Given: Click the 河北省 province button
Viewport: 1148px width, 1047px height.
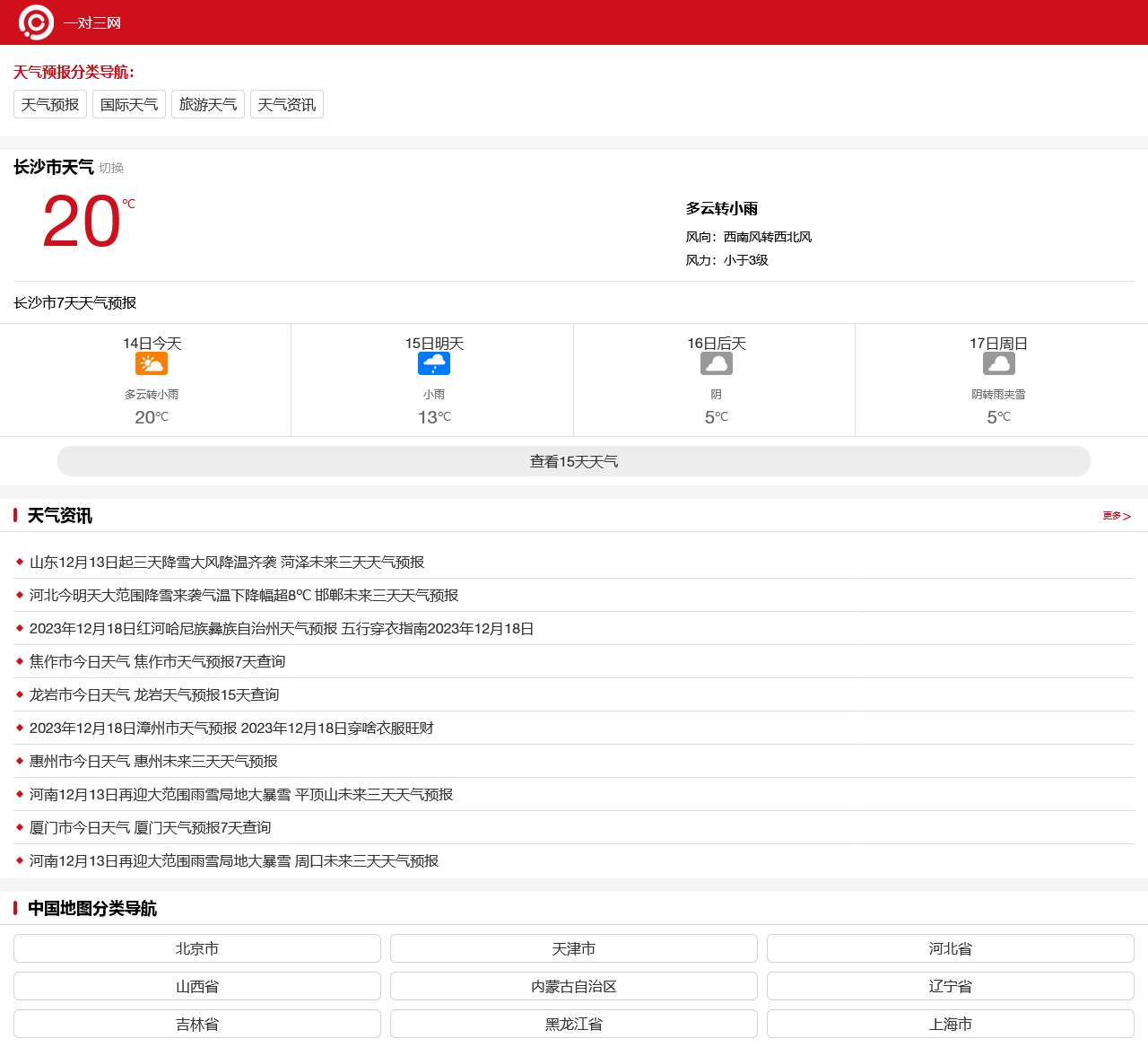Looking at the screenshot, I should [x=951, y=948].
